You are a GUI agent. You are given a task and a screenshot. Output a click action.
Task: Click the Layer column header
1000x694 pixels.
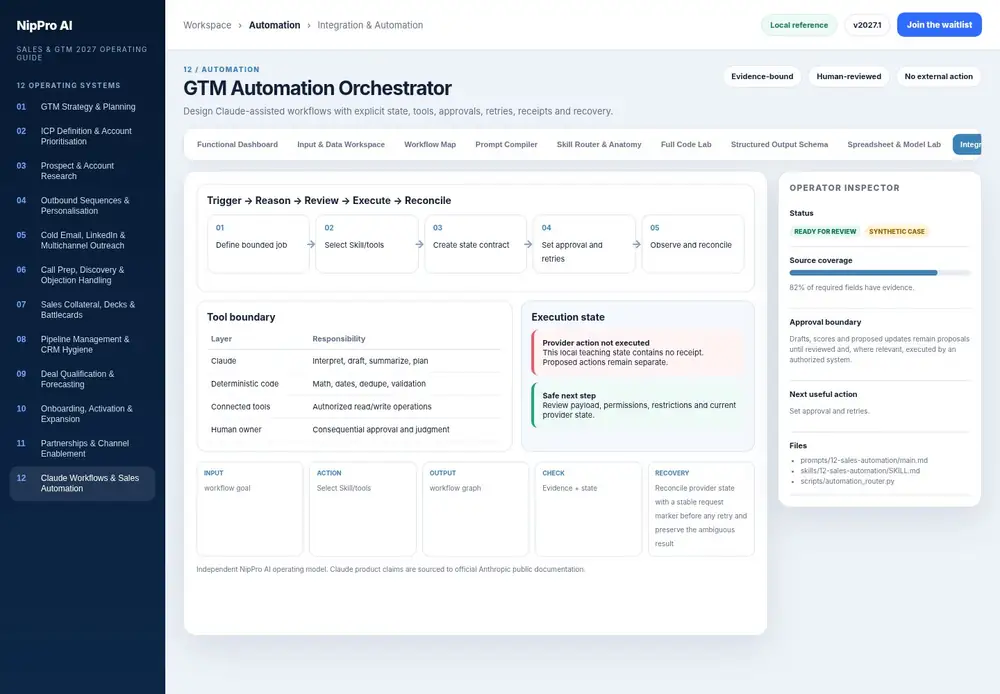(221, 339)
